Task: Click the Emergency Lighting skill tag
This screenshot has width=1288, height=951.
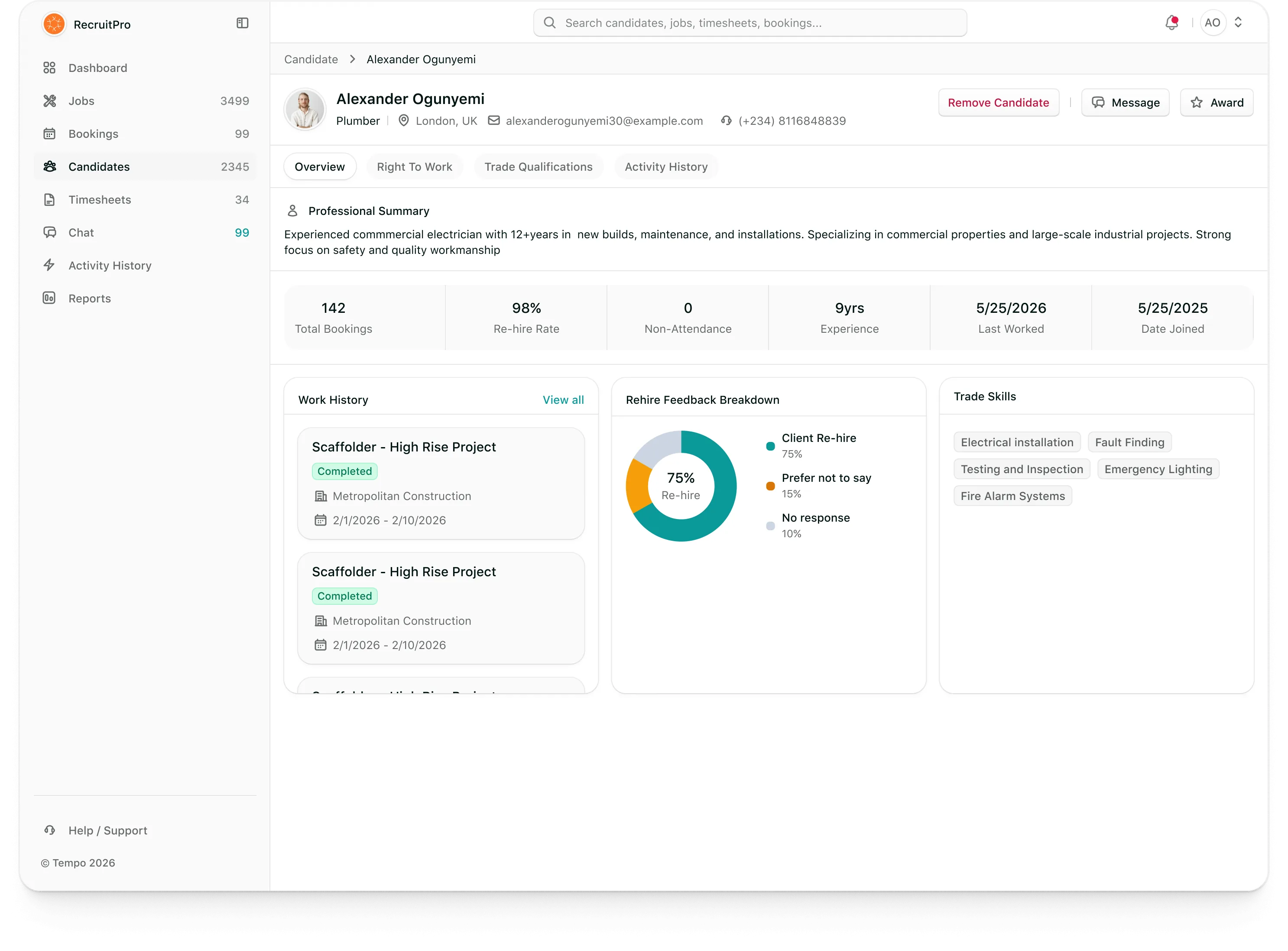Action: (1158, 469)
